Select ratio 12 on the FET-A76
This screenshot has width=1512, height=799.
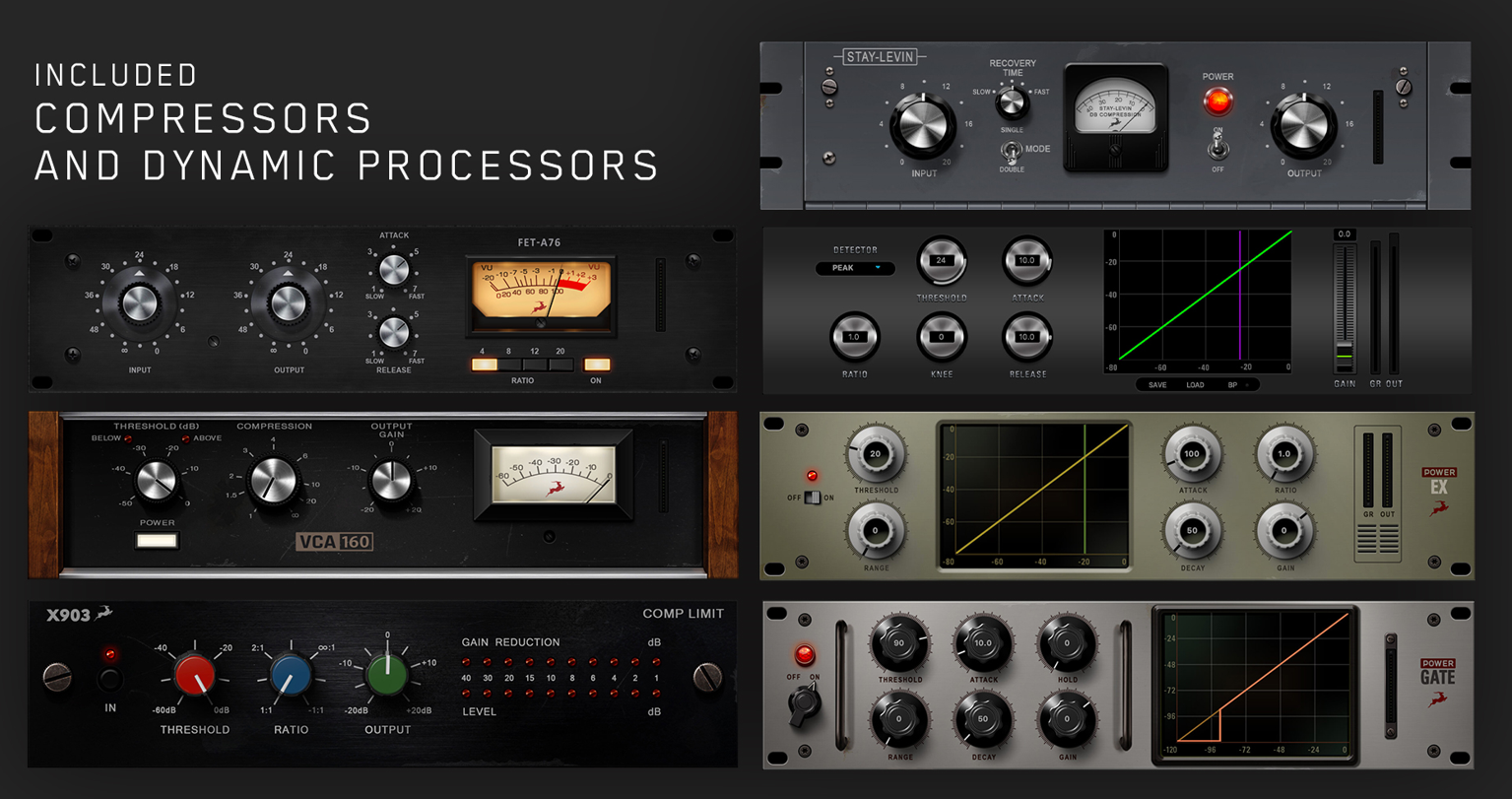tap(535, 365)
